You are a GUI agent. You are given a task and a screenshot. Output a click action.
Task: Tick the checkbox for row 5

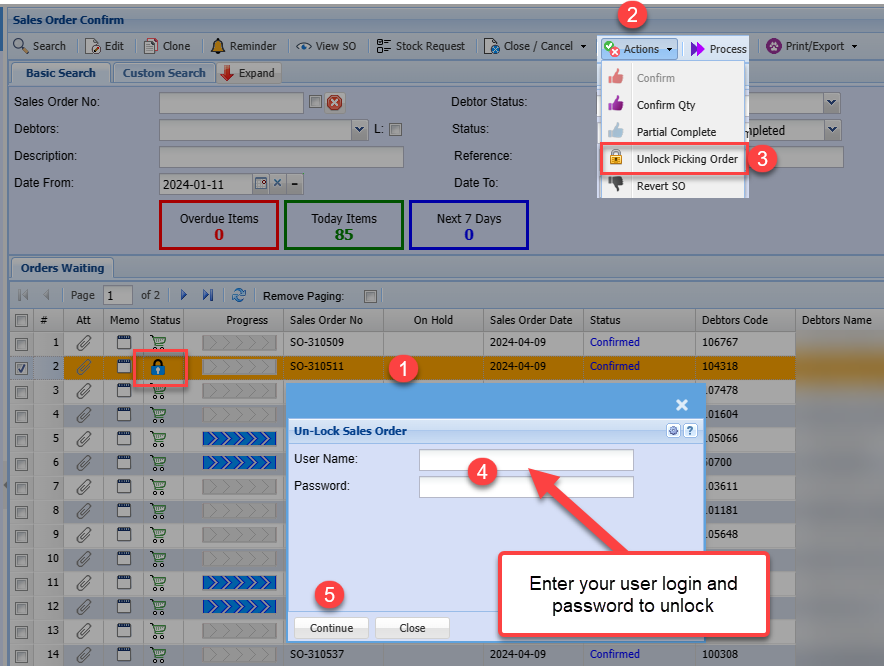point(21,440)
